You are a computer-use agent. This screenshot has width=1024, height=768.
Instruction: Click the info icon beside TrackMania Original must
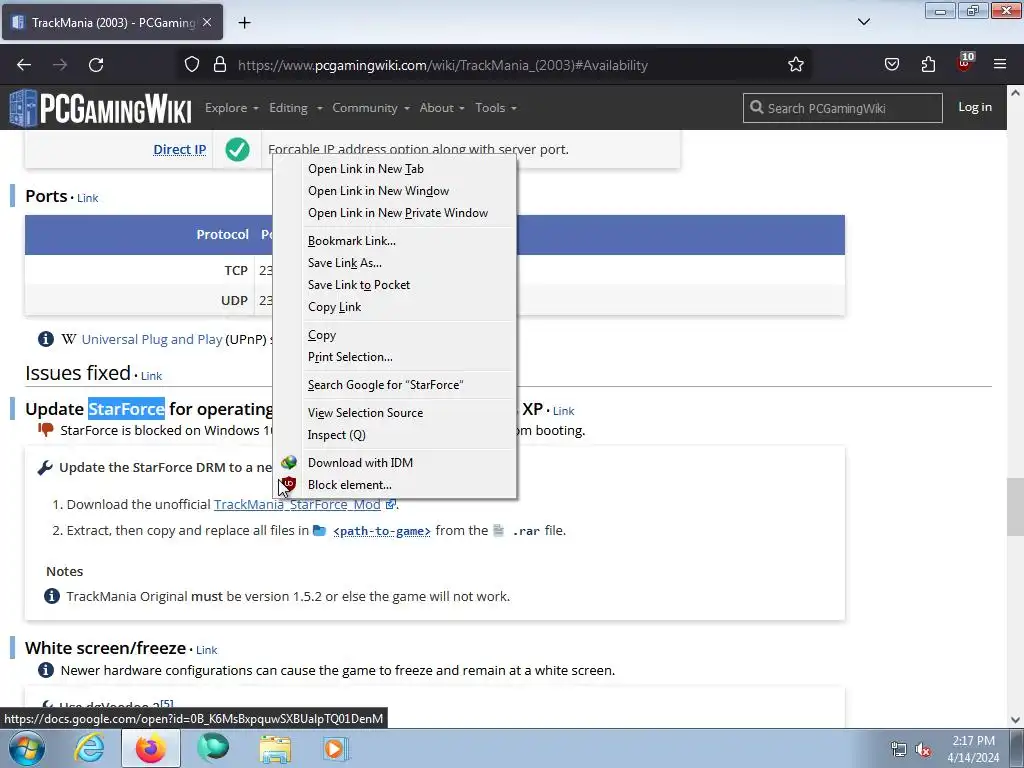coord(52,596)
